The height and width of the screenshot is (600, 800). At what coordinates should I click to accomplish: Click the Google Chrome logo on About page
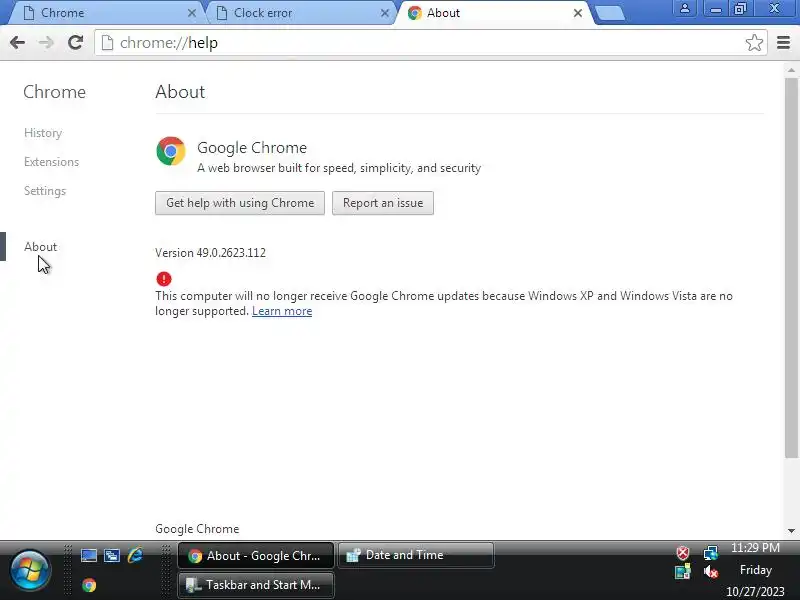click(x=171, y=151)
